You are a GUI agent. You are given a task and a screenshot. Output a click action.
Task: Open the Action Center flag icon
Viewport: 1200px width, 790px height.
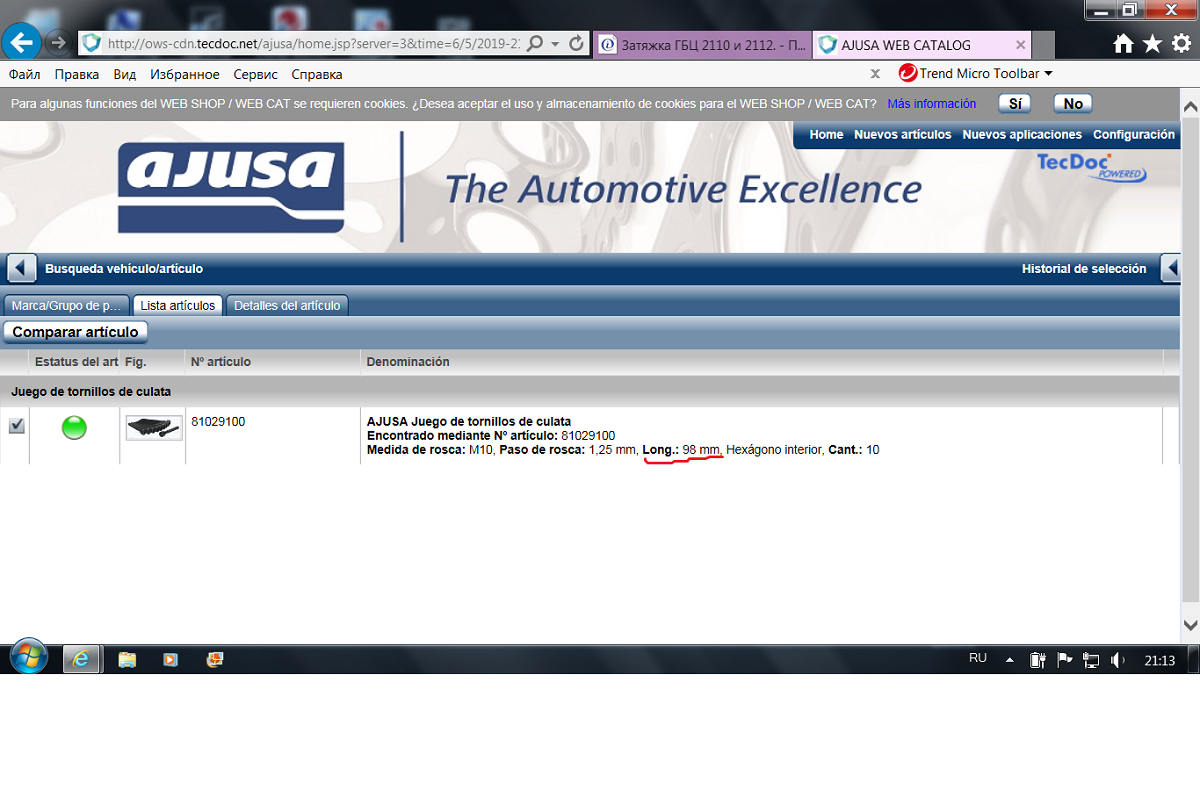1064,660
